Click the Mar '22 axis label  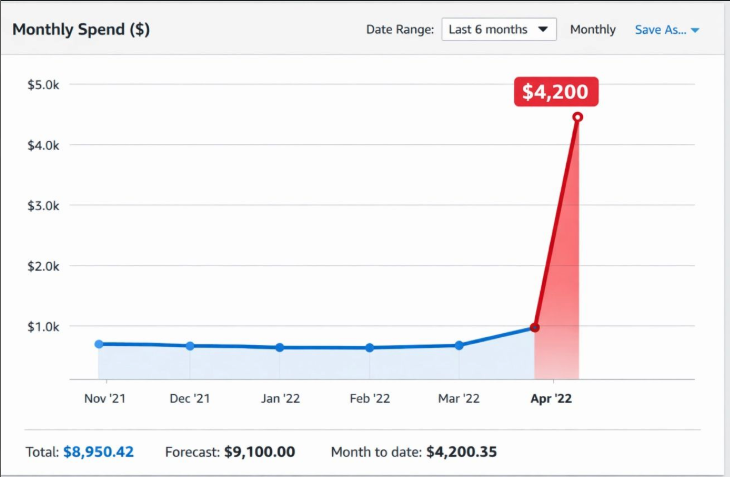tap(459, 399)
